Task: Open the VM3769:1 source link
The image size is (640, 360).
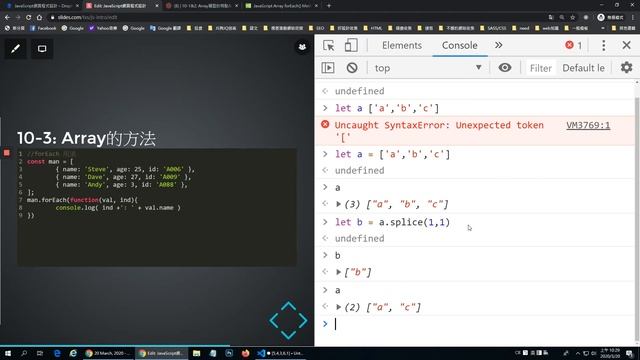Action: coord(588,125)
